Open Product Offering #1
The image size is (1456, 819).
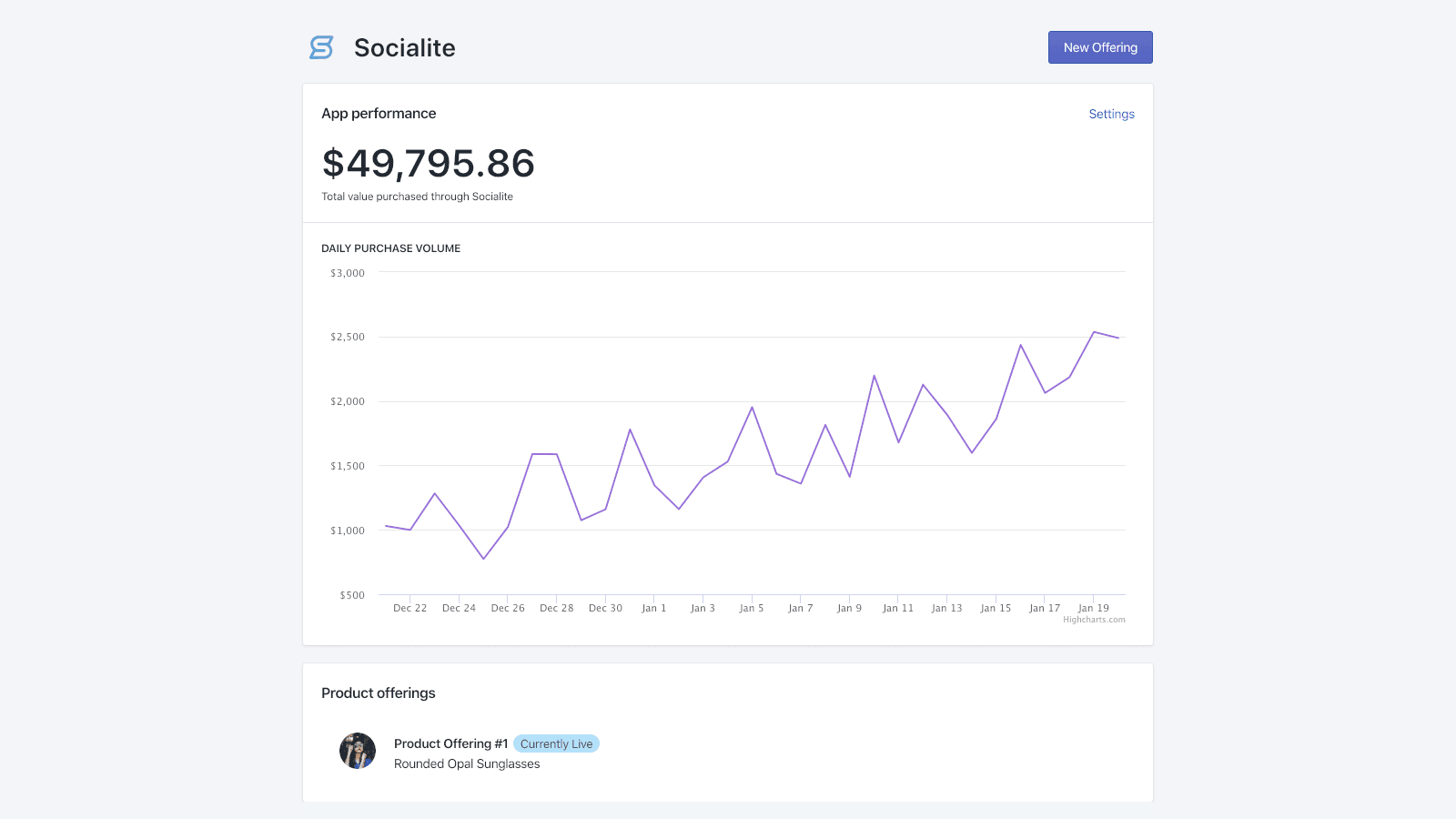450,743
